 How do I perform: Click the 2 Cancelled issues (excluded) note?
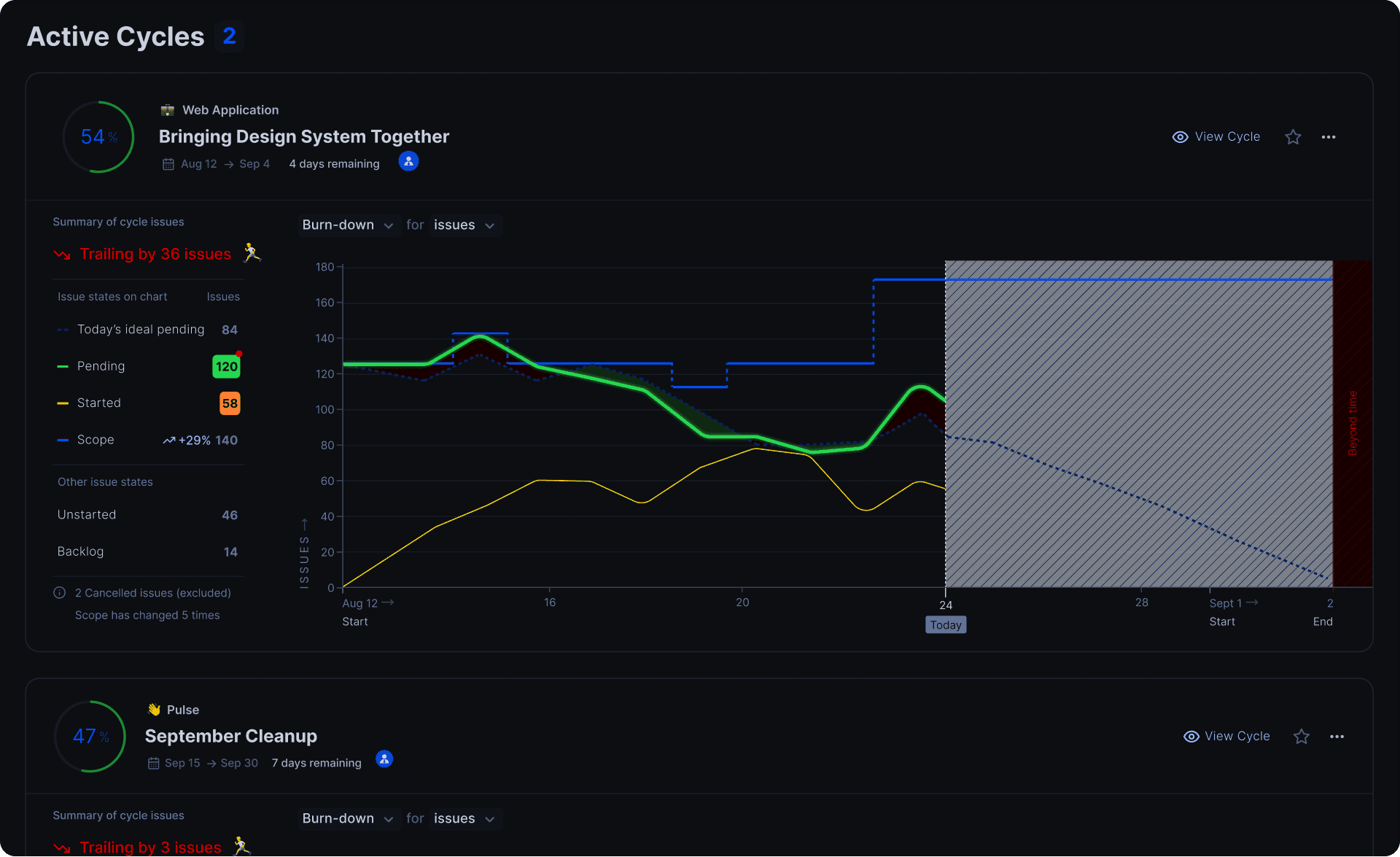(x=153, y=593)
